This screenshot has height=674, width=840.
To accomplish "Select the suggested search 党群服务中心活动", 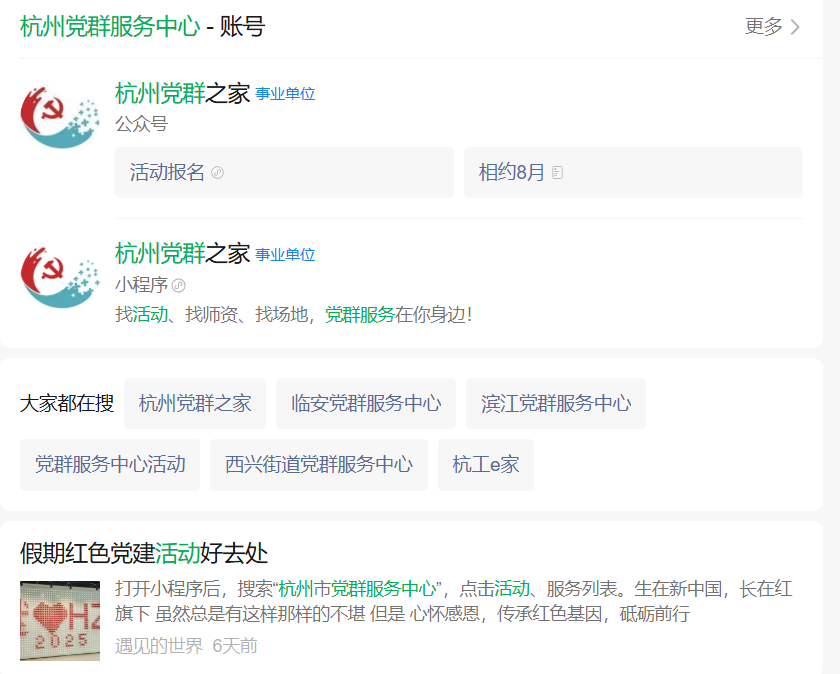I will tap(110, 465).
